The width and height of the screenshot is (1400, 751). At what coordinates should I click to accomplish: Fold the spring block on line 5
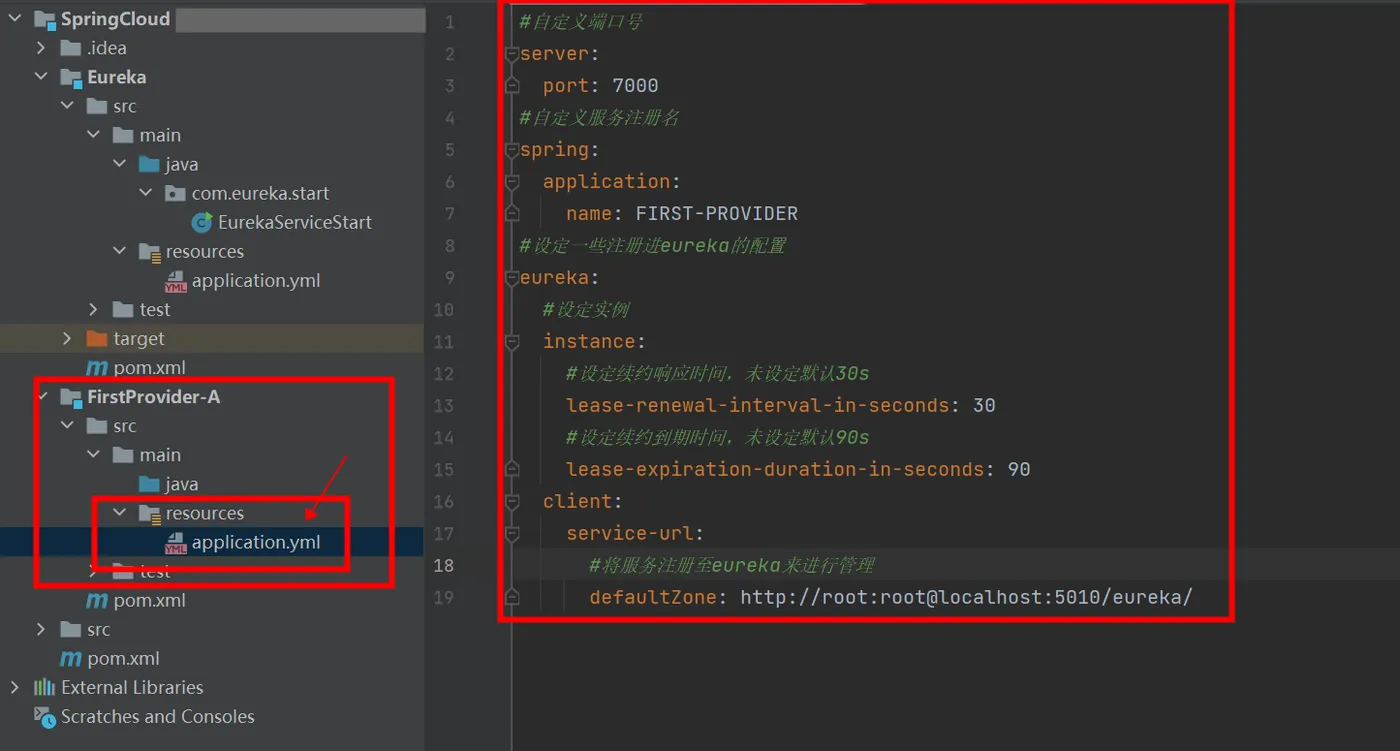coord(512,150)
